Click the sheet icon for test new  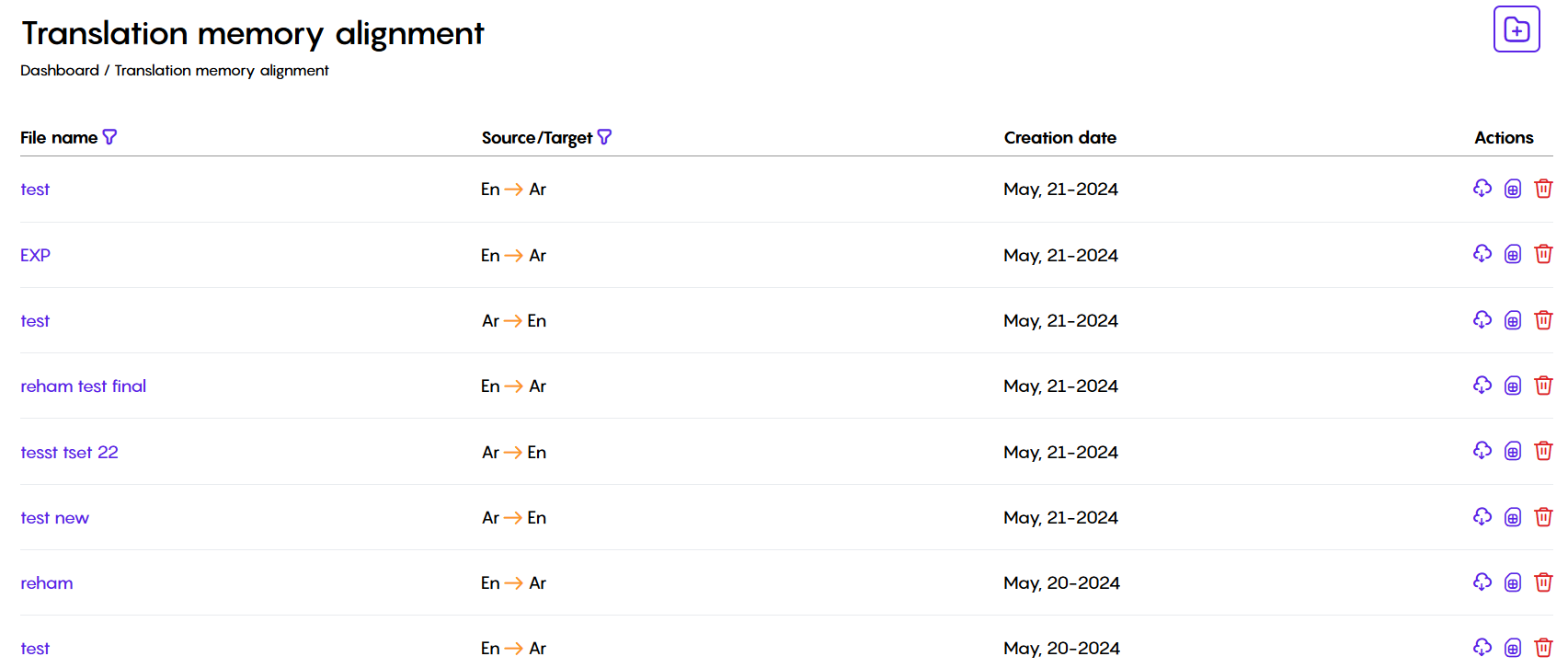pos(1513,518)
